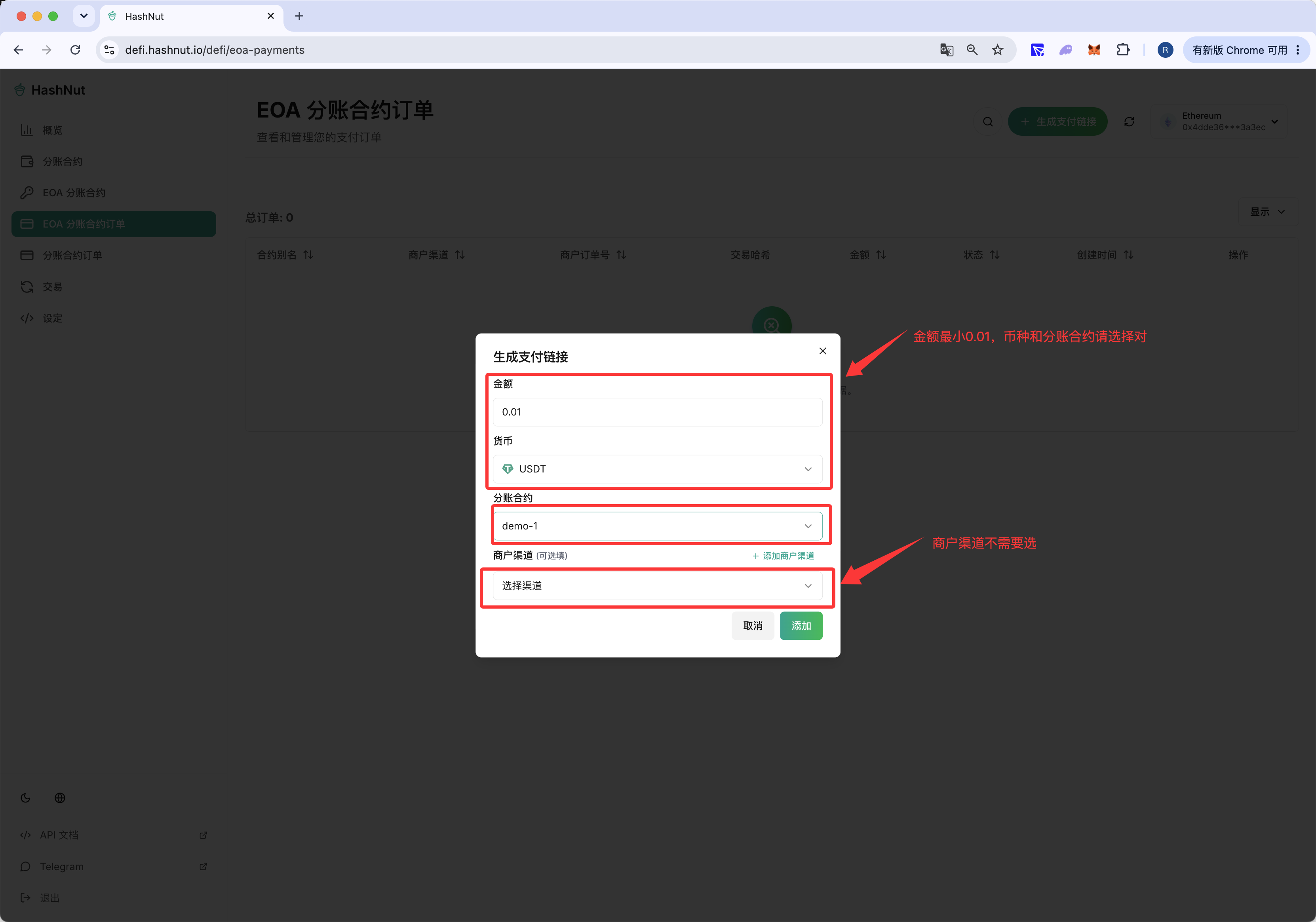Image resolution: width=1316 pixels, height=922 pixels.
Task: Open the MetaMask fox extension
Action: click(1094, 50)
